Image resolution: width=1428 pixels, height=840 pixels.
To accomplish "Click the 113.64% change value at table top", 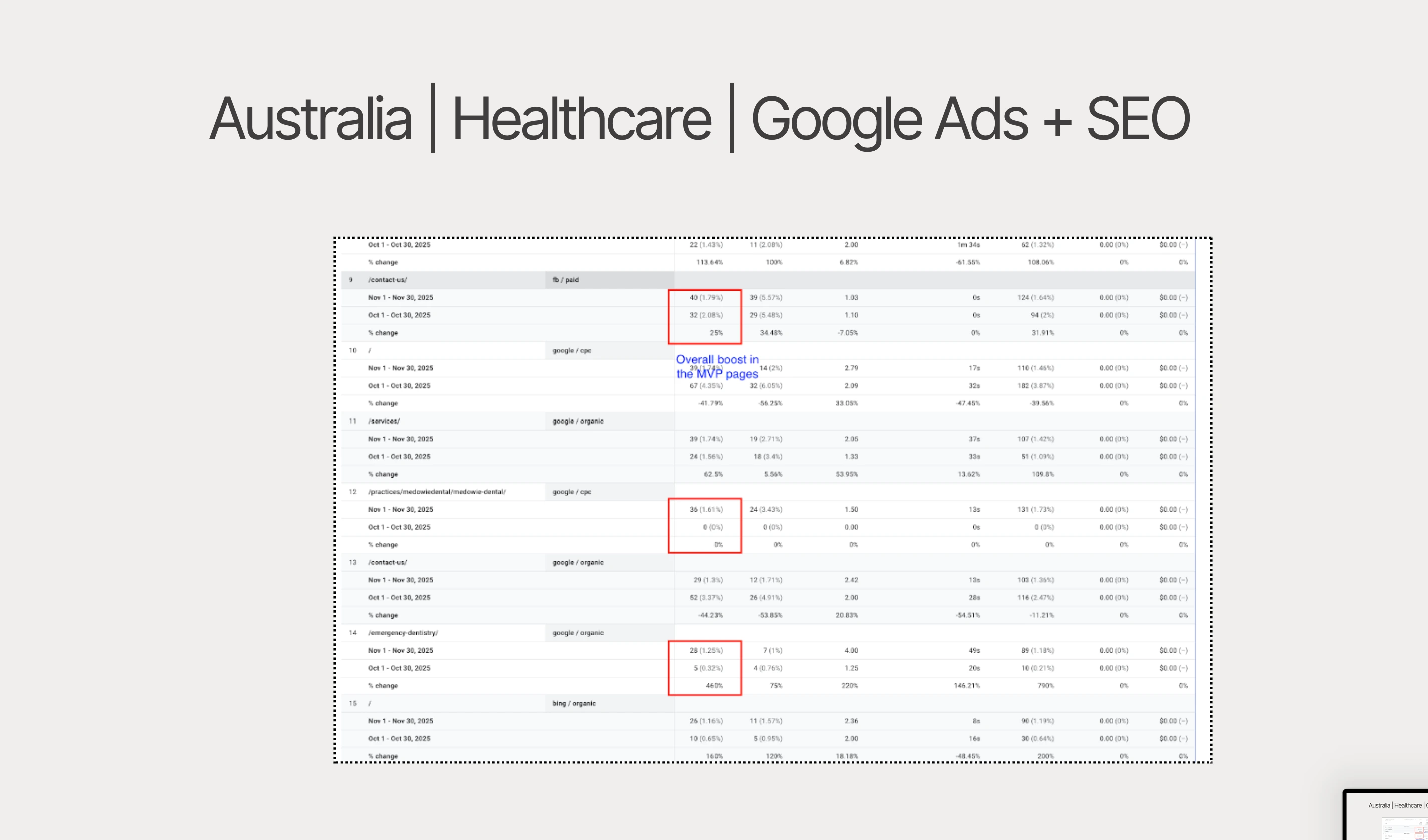I will click(x=709, y=262).
